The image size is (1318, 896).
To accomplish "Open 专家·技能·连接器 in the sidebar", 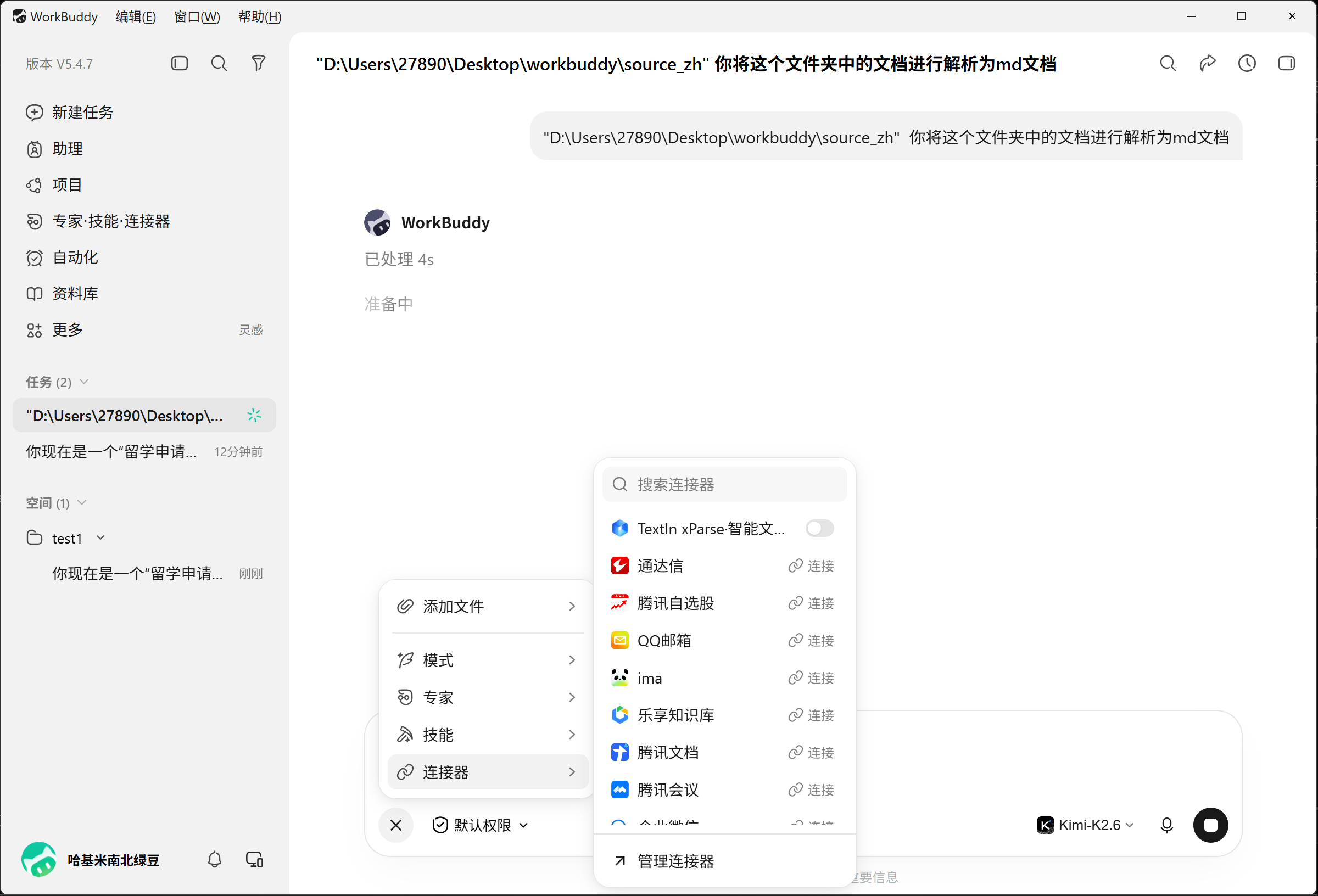I will tap(144, 221).
